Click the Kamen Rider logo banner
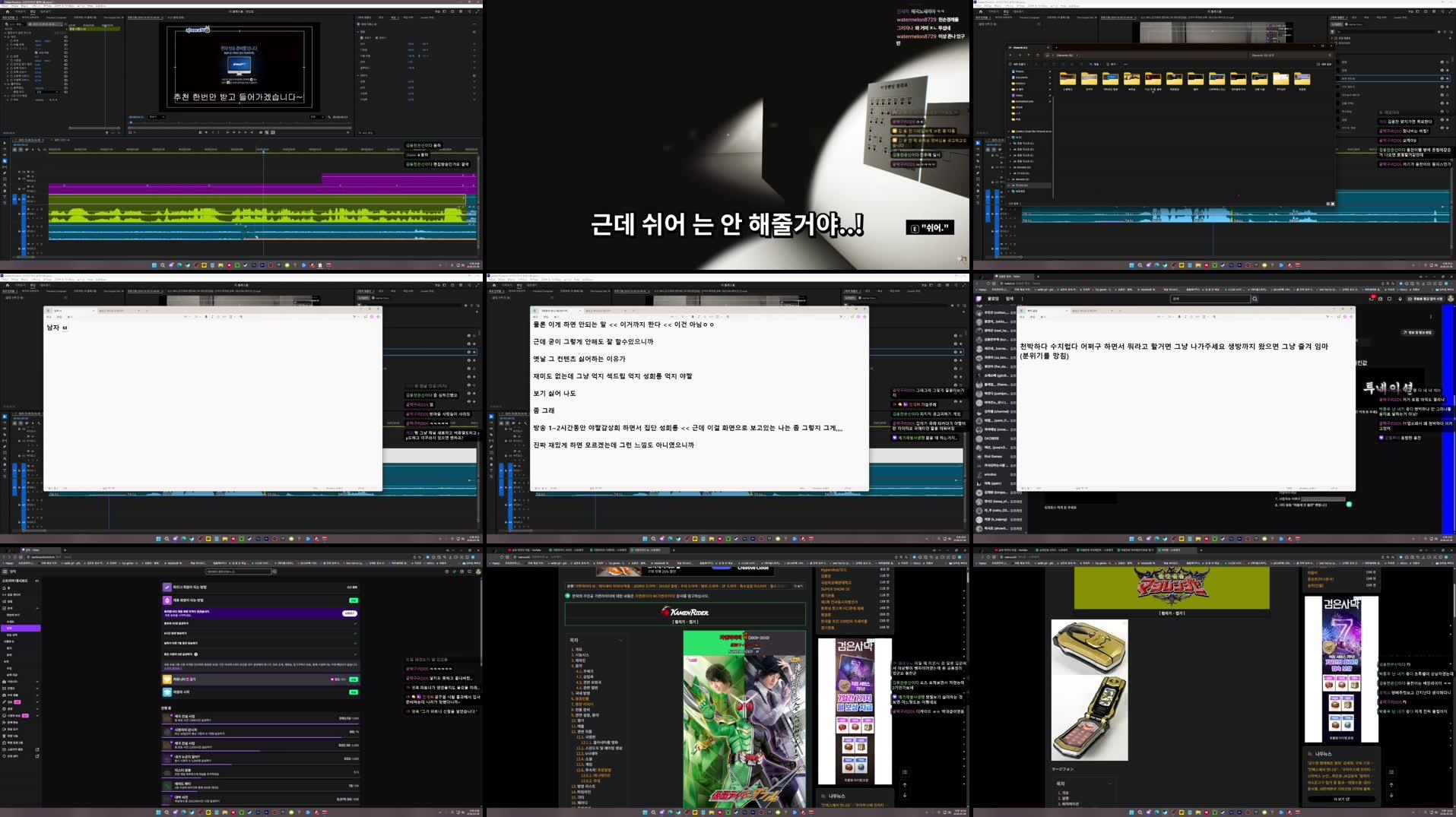Viewport: 1456px width, 817px height. (x=686, y=612)
